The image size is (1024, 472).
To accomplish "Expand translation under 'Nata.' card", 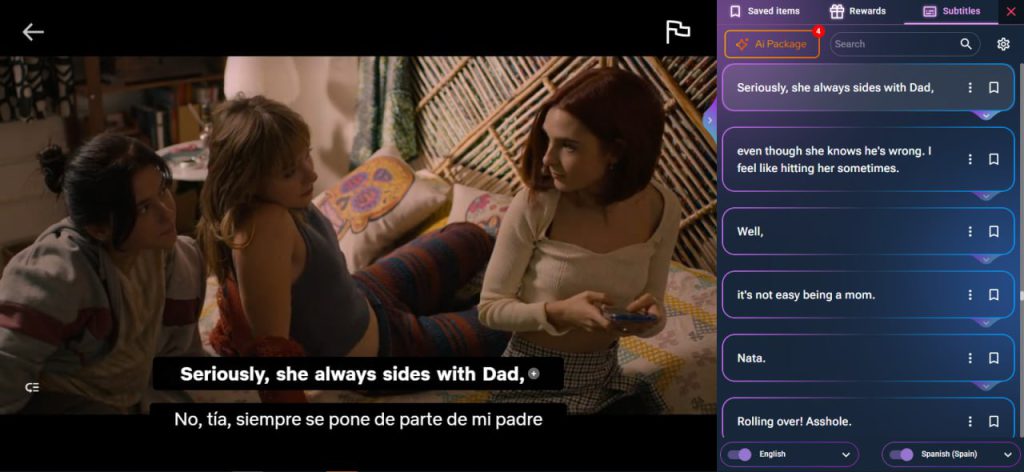I will click(986, 386).
